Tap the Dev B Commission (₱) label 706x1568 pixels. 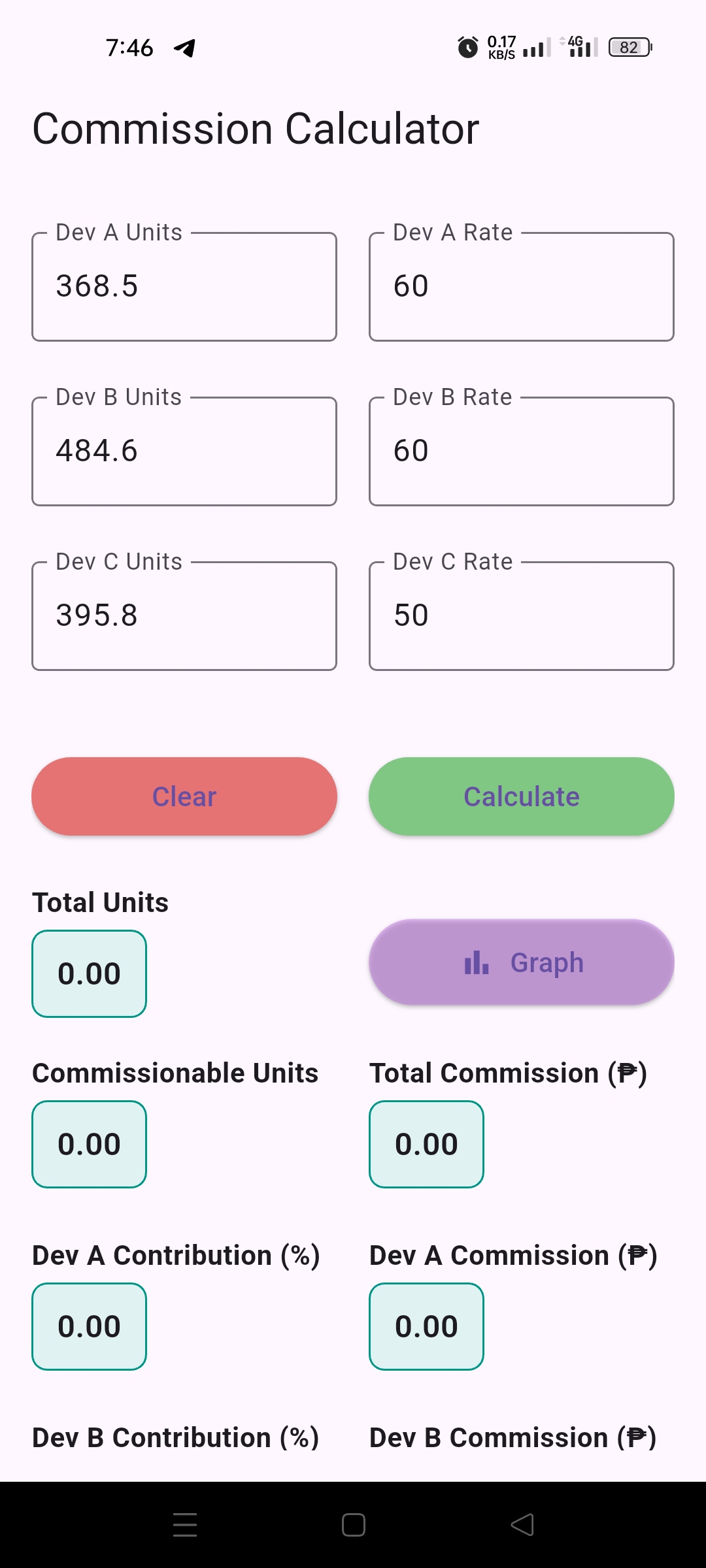(x=513, y=1438)
